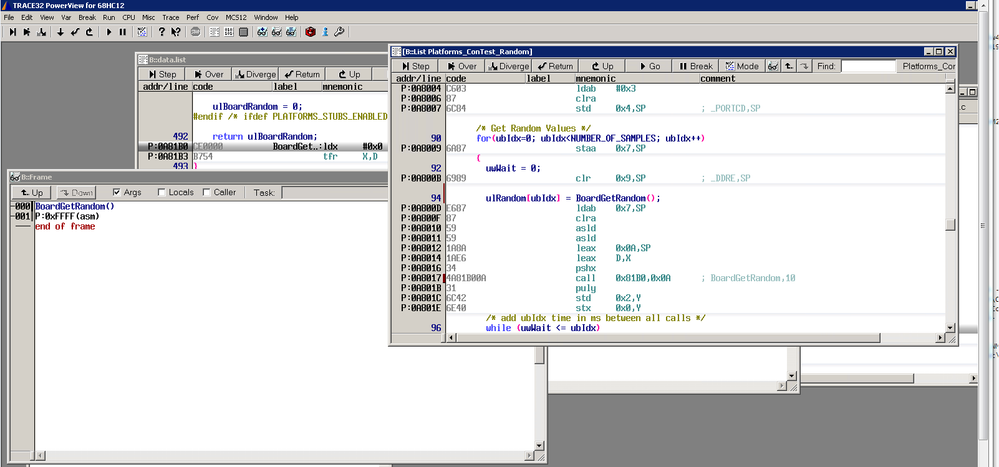Click the first glasses watch icon in main toolbar
This screenshot has height=467, width=999.
click(262, 32)
